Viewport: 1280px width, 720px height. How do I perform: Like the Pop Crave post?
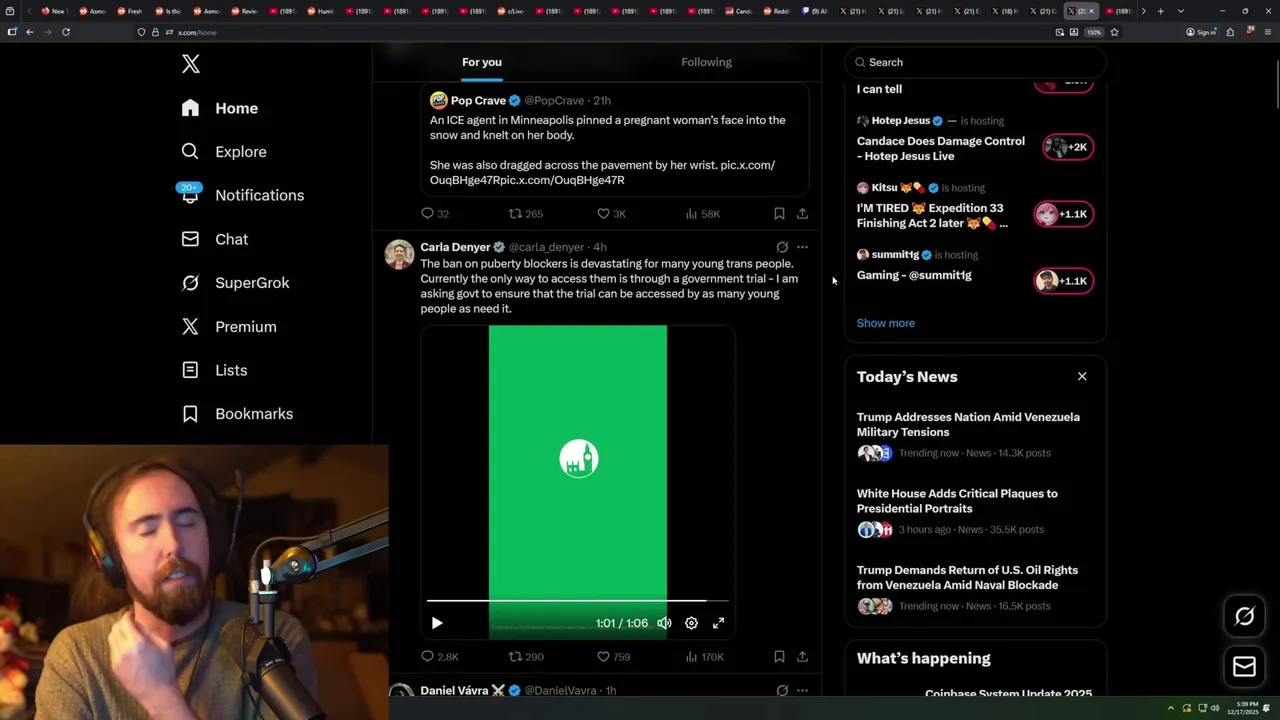(x=611, y=214)
